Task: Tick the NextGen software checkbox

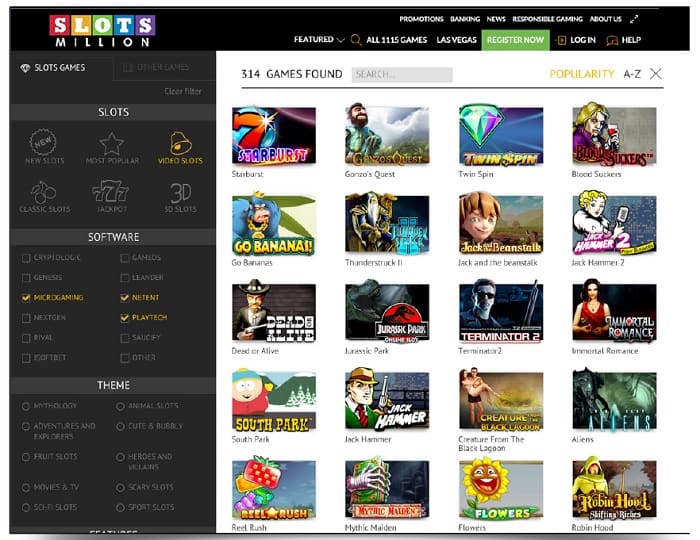Action: [26, 318]
